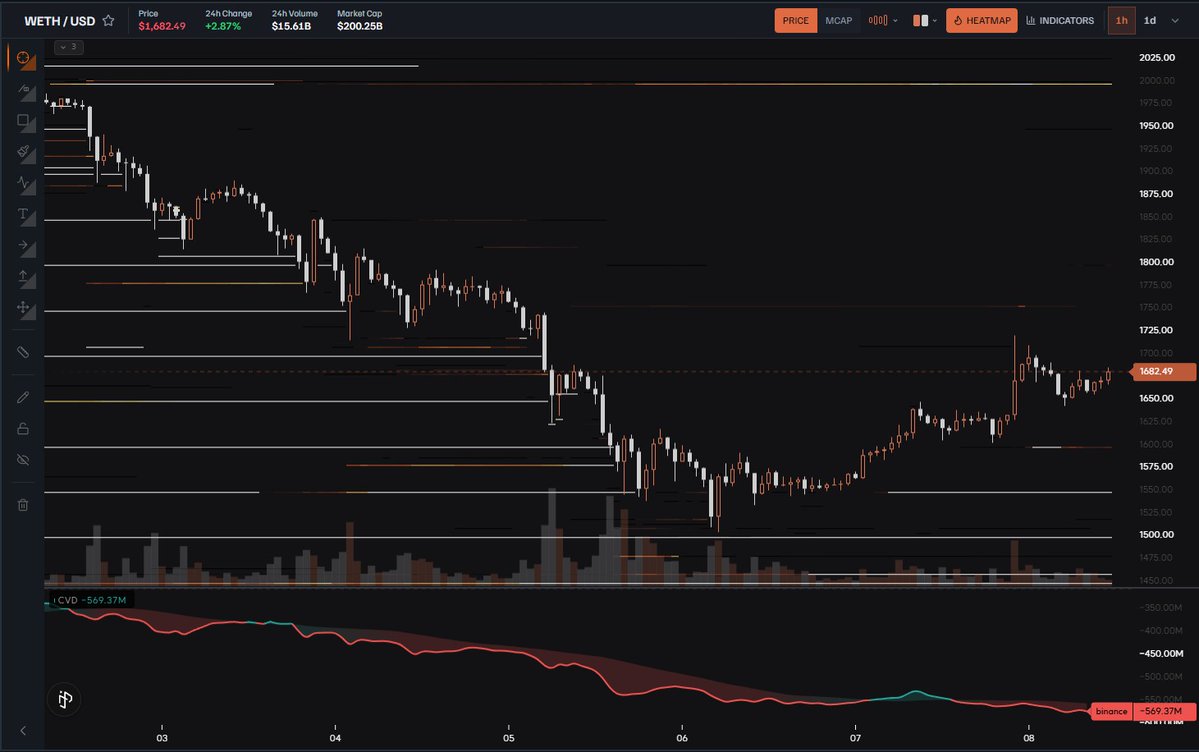
Task: Select the text annotation tool
Action: [x=23, y=214]
